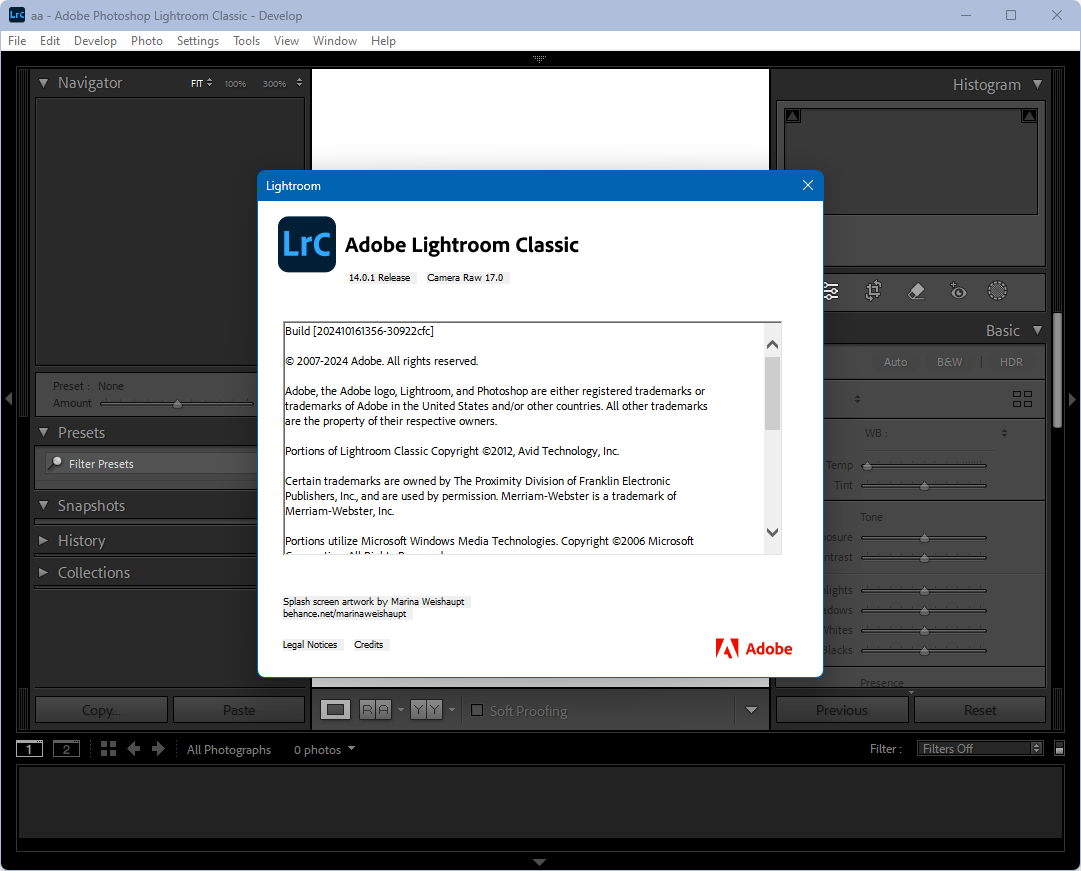Viewport: 1081px width, 871px height.
Task: Close the Lightroom About dialog
Action: [808, 186]
